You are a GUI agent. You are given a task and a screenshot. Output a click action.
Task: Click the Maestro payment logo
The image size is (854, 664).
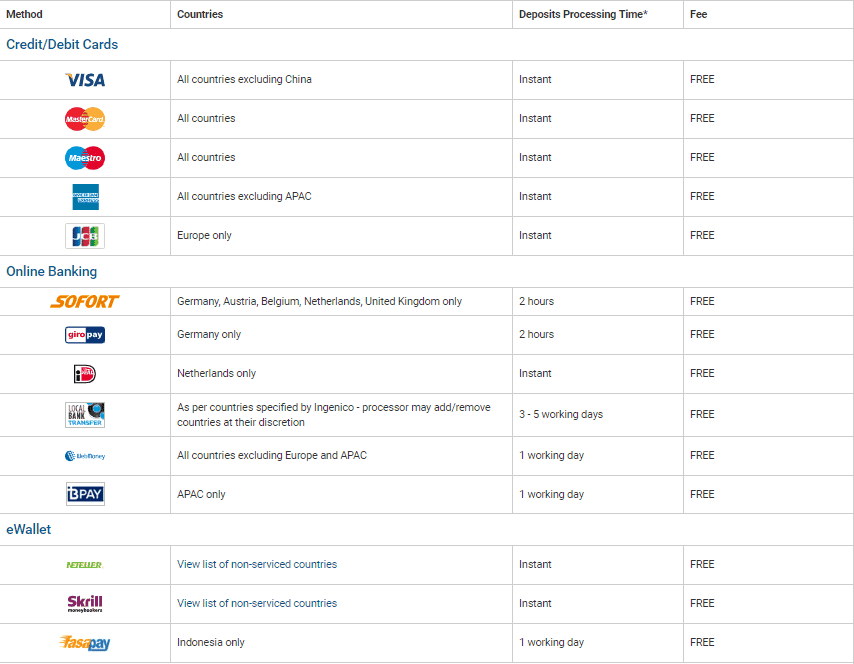(x=85, y=158)
